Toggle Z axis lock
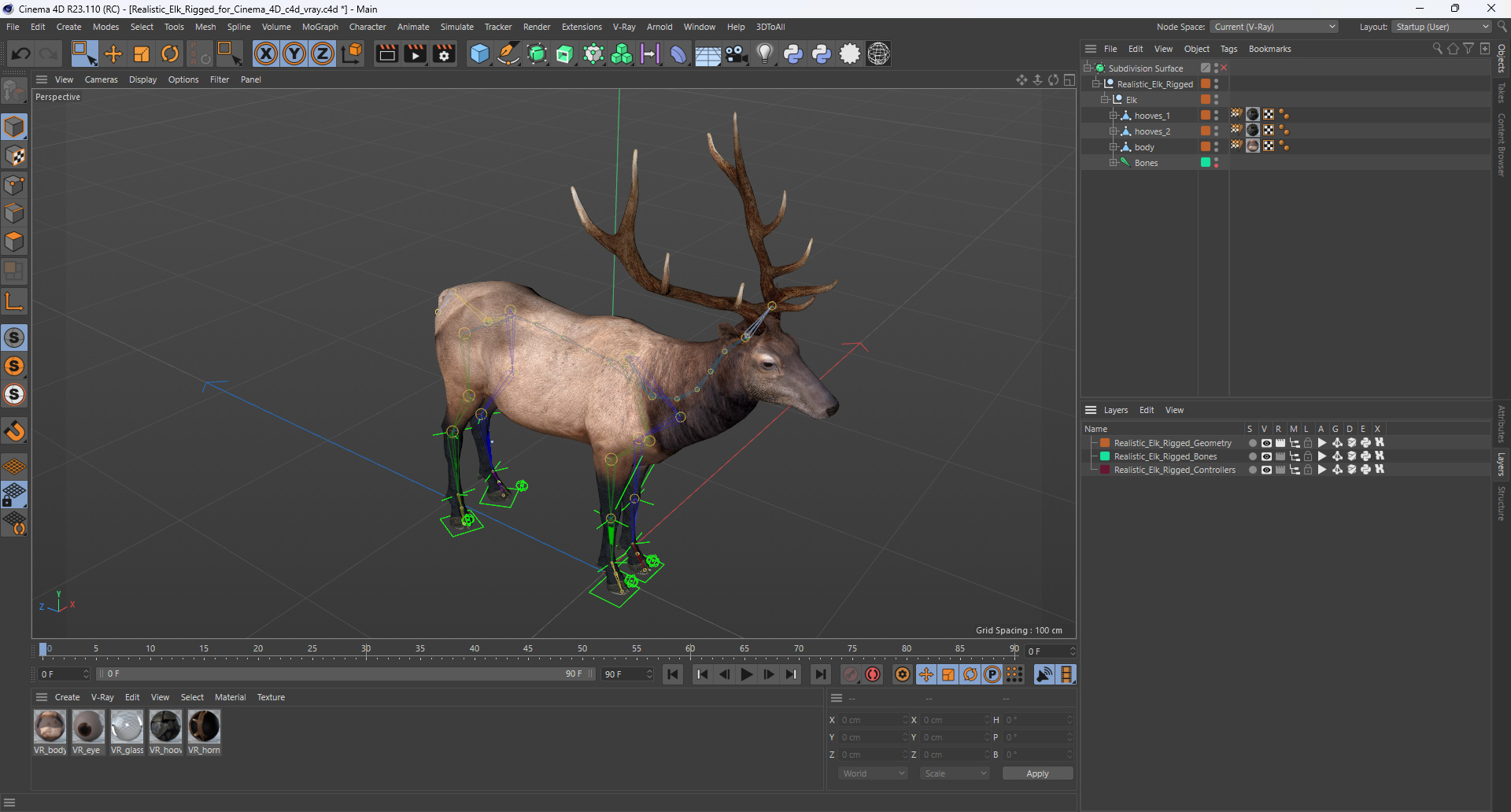1511x812 pixels. (323, 54)
